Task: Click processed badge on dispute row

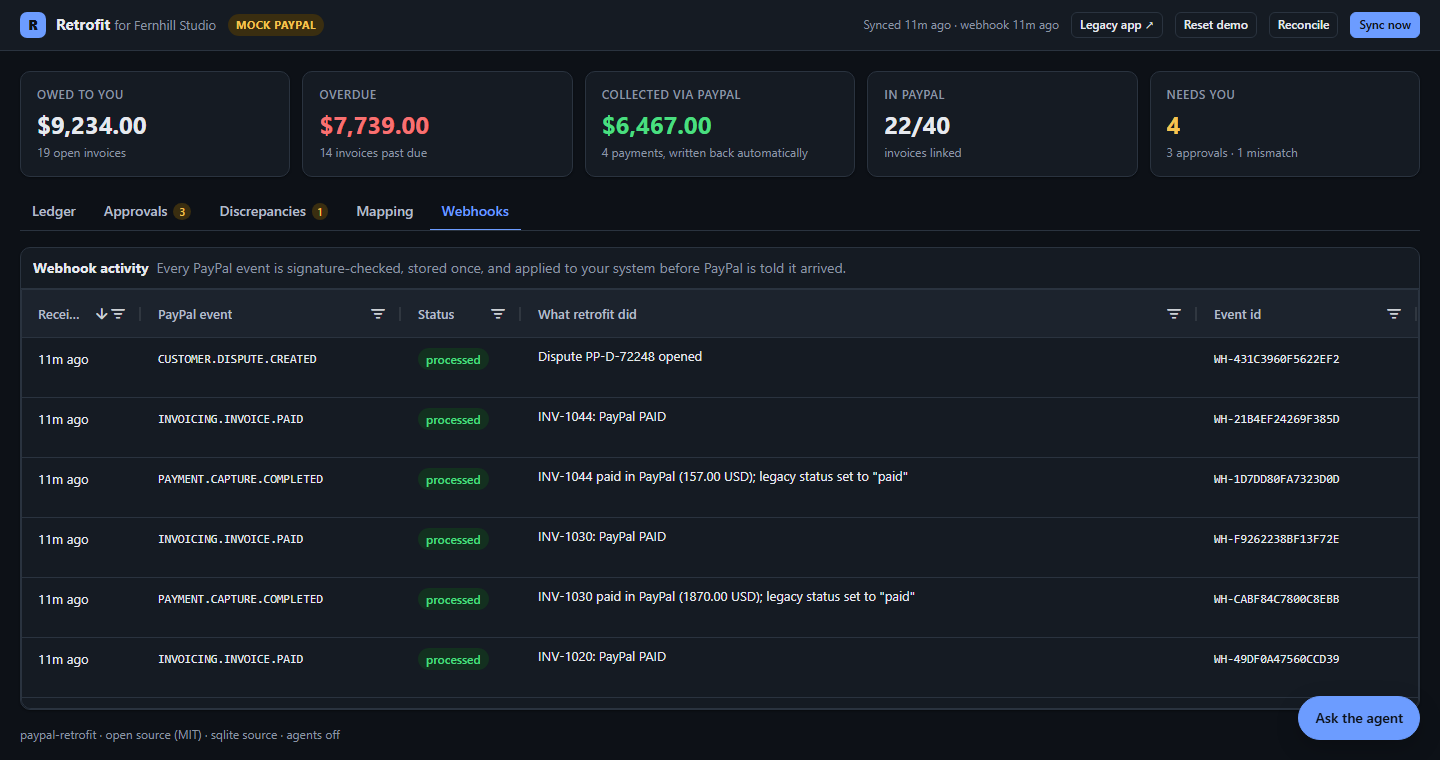Action: pyautogui.click(x=453, y=360)
